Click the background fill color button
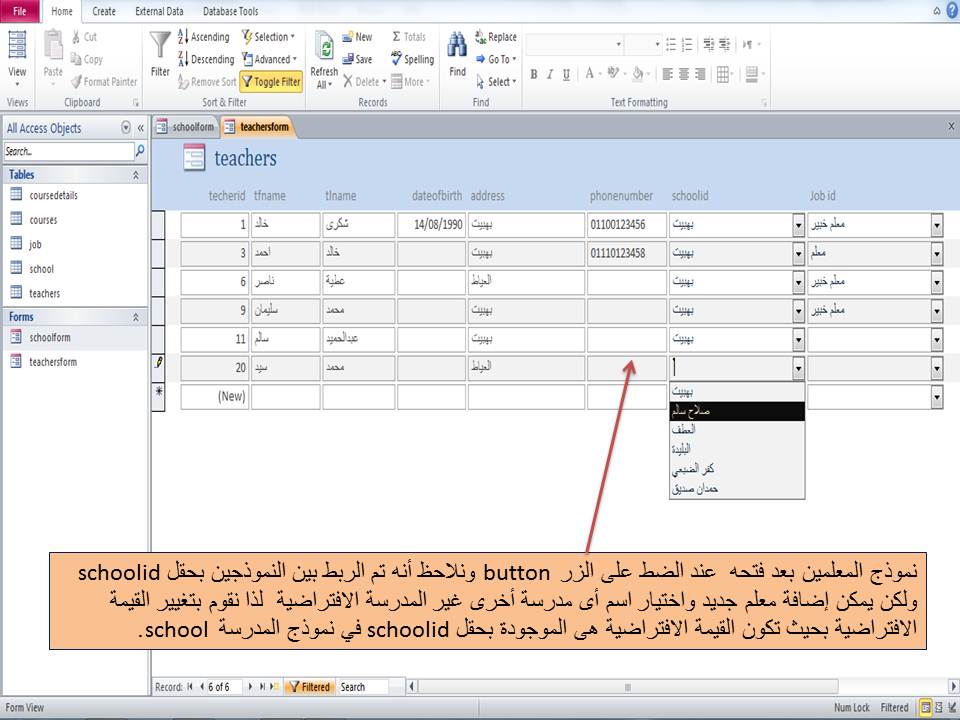960x720 pixels. coord(637,74)
